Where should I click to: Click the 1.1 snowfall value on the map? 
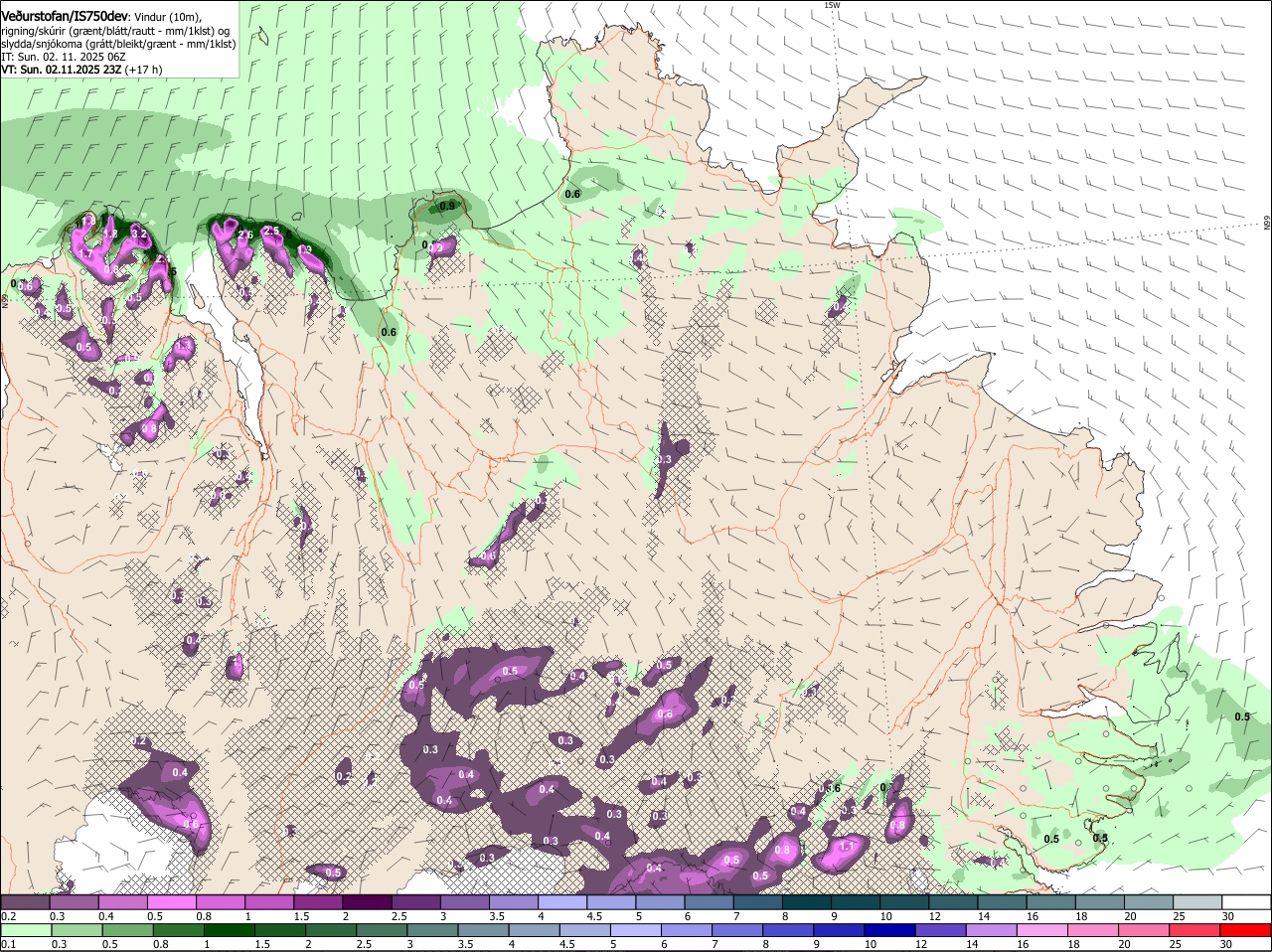click(848, 847)
